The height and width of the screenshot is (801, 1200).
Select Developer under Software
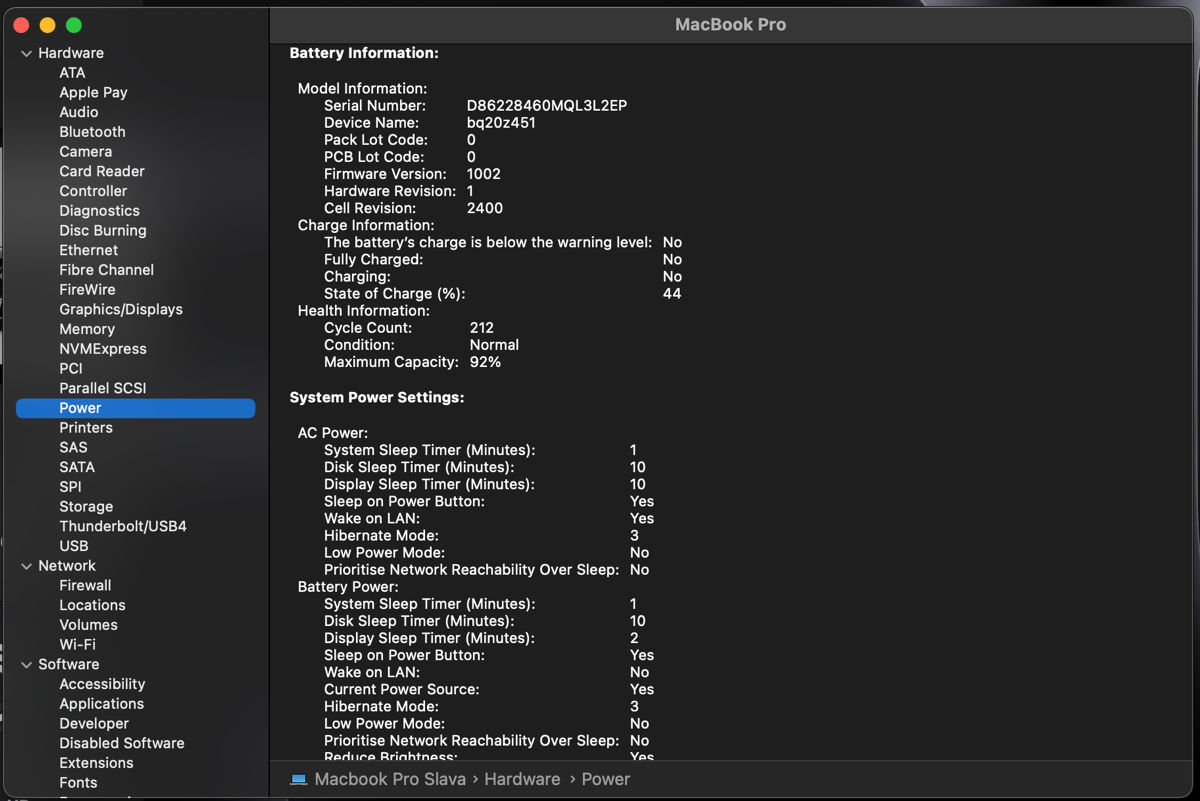pyautogui.click(x=94, y=724)
